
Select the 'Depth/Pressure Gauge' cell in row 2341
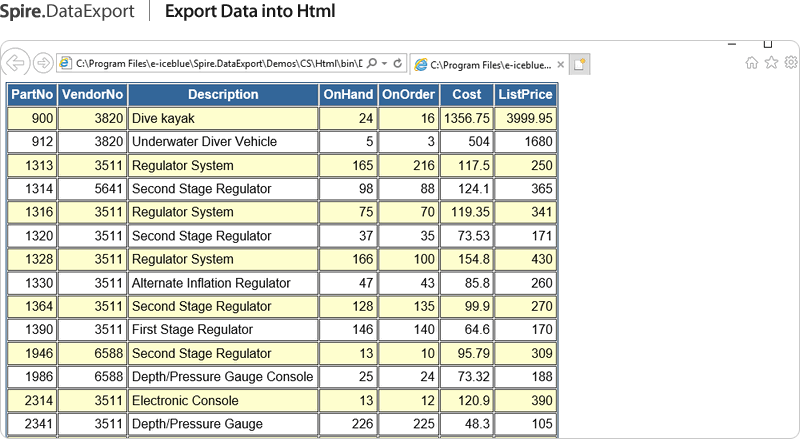pos(223,424)
